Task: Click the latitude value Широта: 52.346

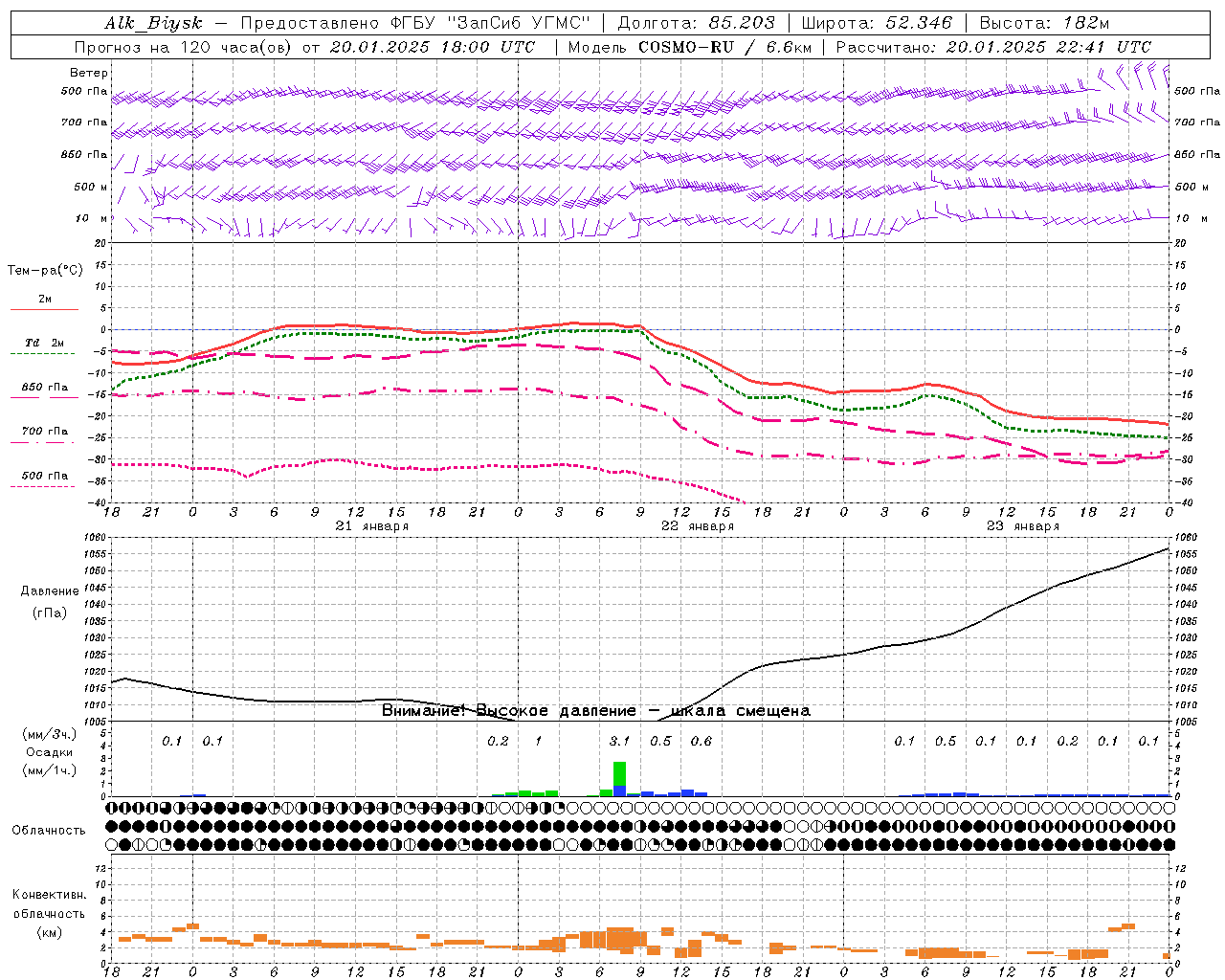Action: [877, 24]
